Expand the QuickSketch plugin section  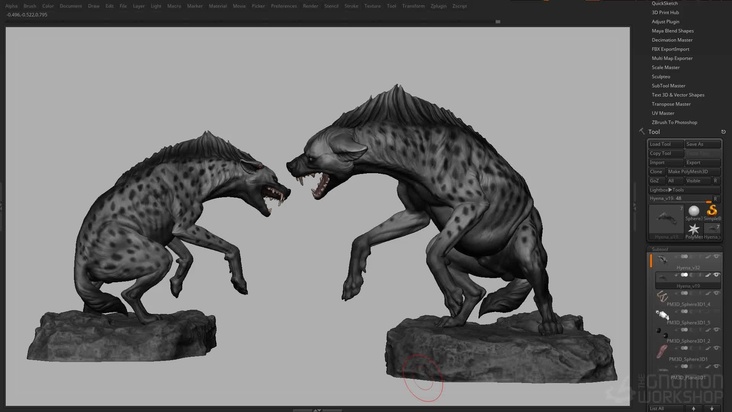pos(664,3)
